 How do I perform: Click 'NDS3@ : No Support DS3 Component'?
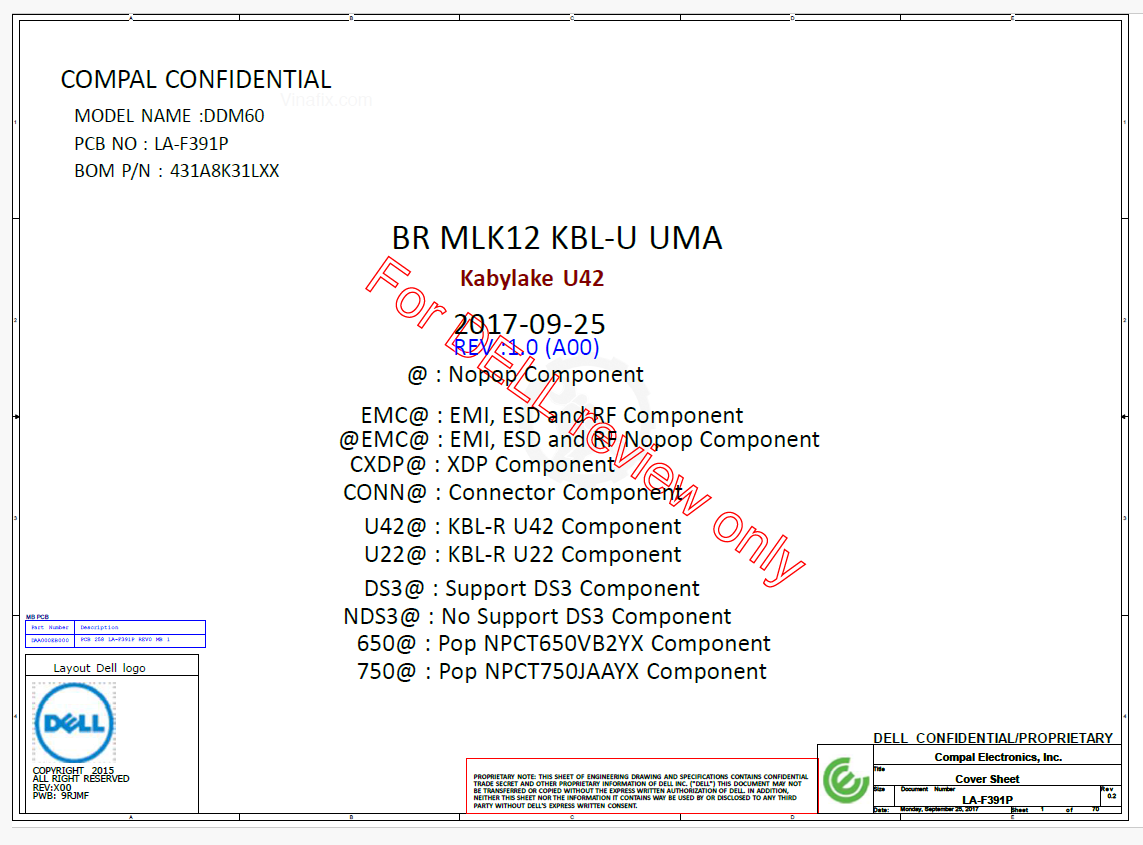click(x=537, y=617)
